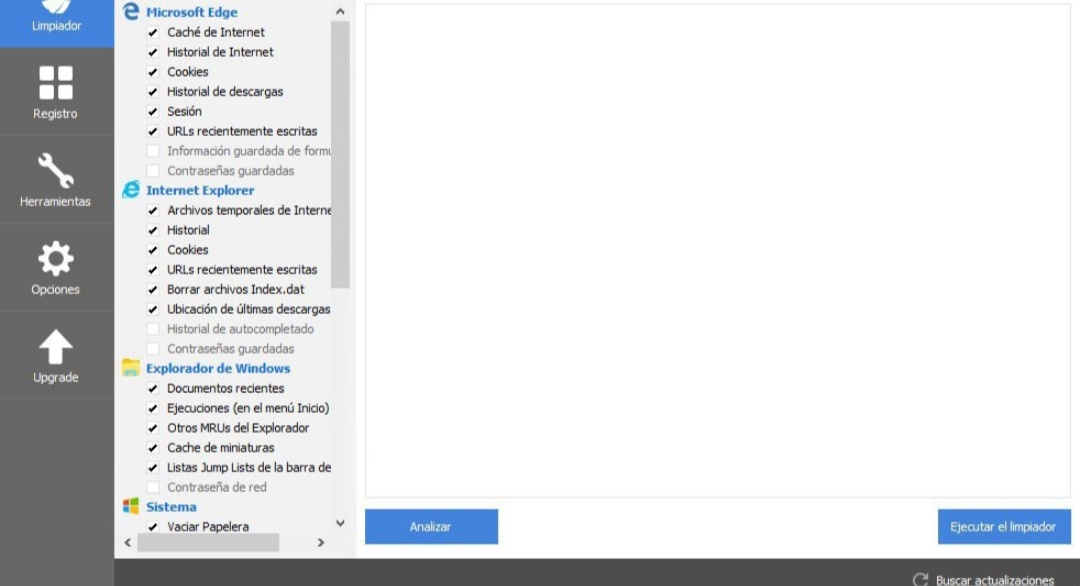Uncheck Borrar archivos Index.dat
This screenshot has height=586, width=1080.
(x=153, y=290)
